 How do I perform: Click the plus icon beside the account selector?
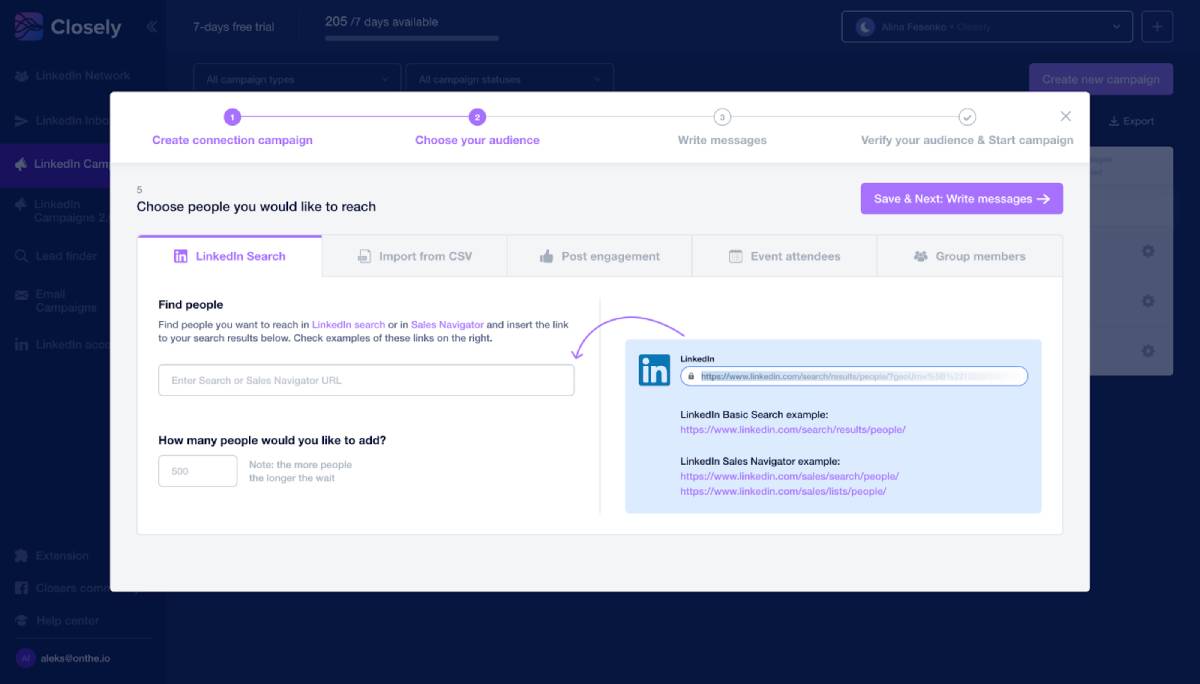click(1157, 27)
